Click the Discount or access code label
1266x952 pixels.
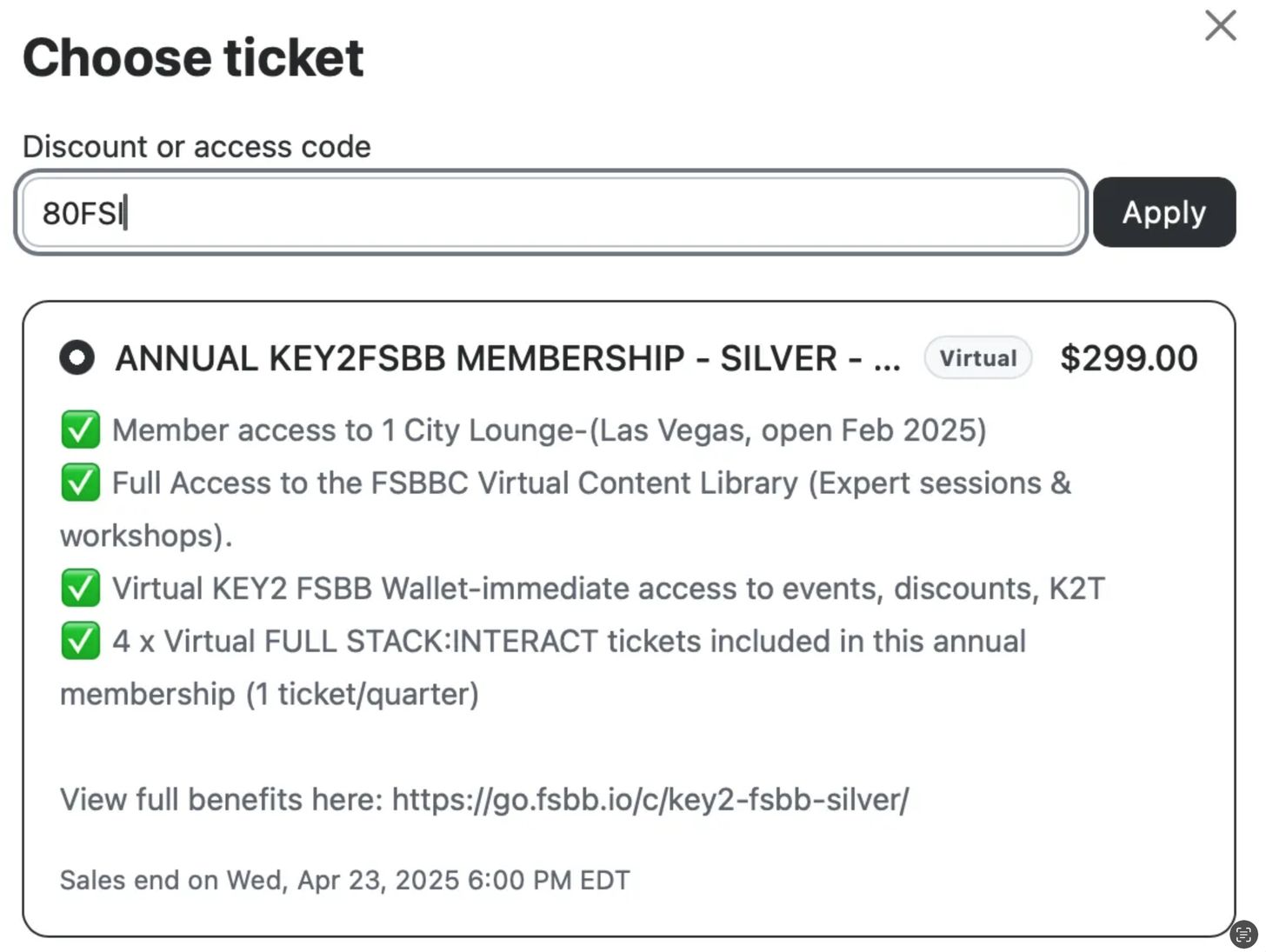point(197,146)
